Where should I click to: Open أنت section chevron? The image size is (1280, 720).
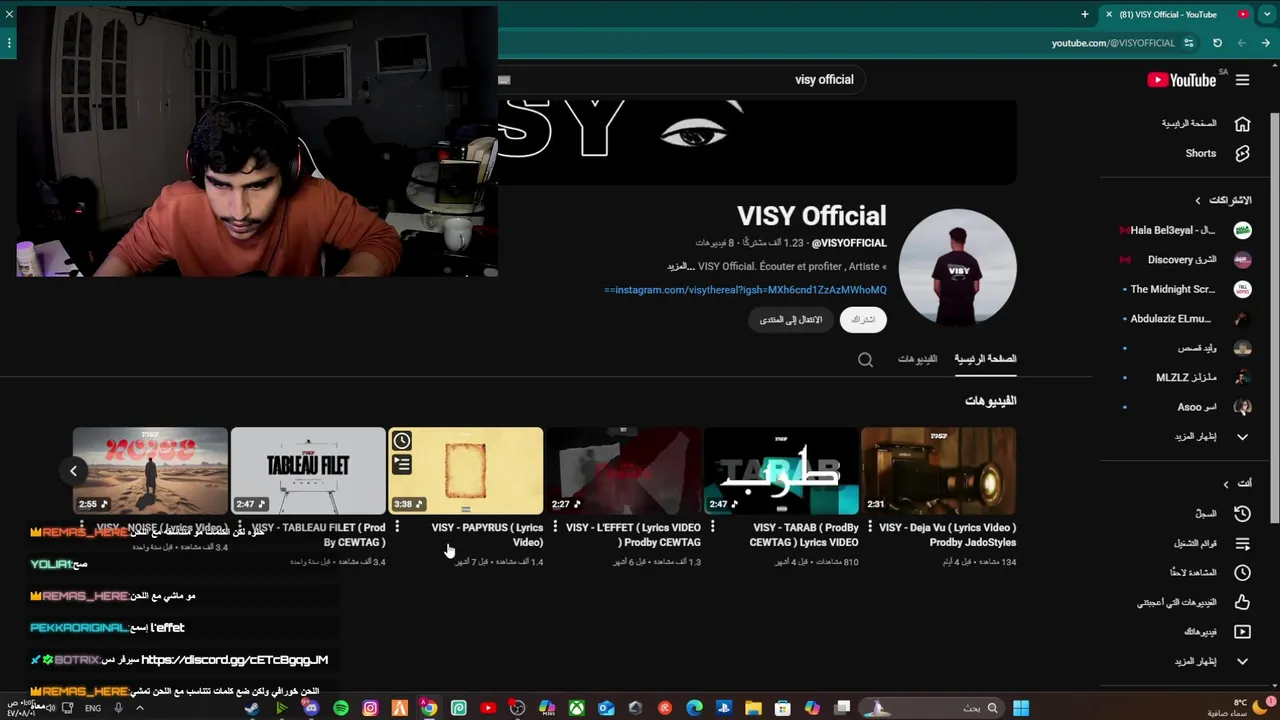tap(1226, 484)
